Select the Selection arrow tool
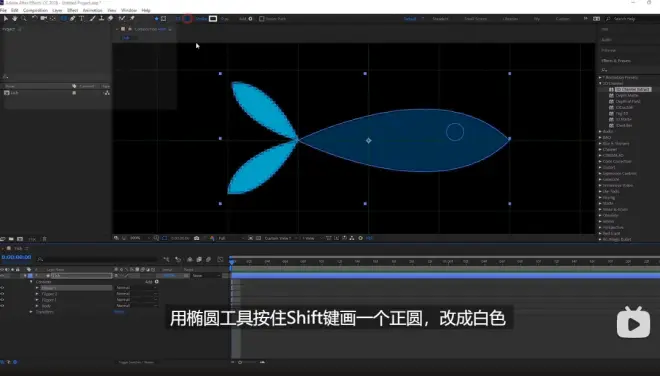Image resolution: width=660 pixels, height=376 pixels. (5, 19)
